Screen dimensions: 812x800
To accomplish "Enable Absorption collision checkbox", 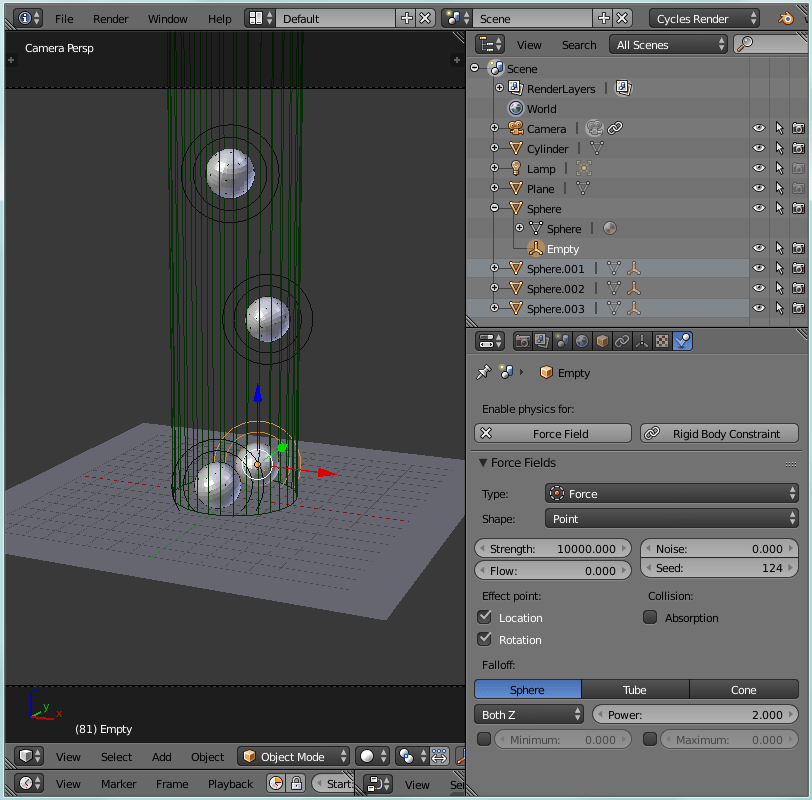I will pos(650,618).
